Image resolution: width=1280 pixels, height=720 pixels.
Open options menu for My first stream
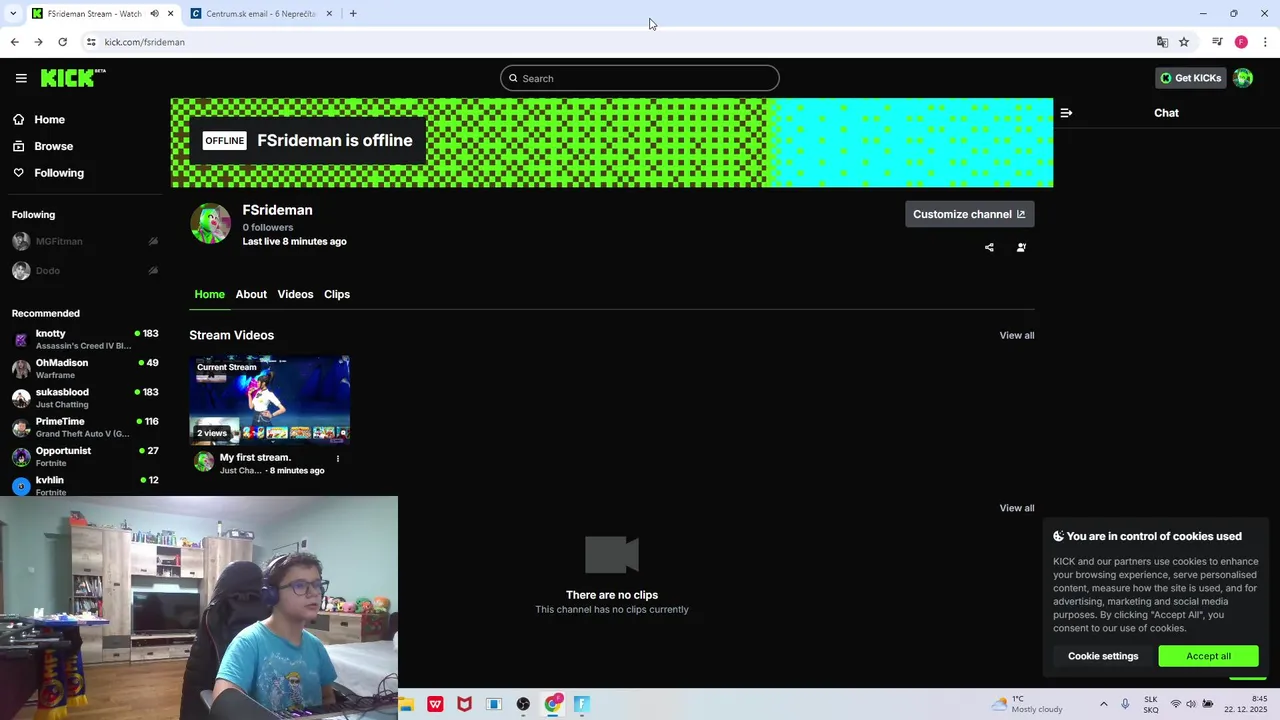[338, 459]
